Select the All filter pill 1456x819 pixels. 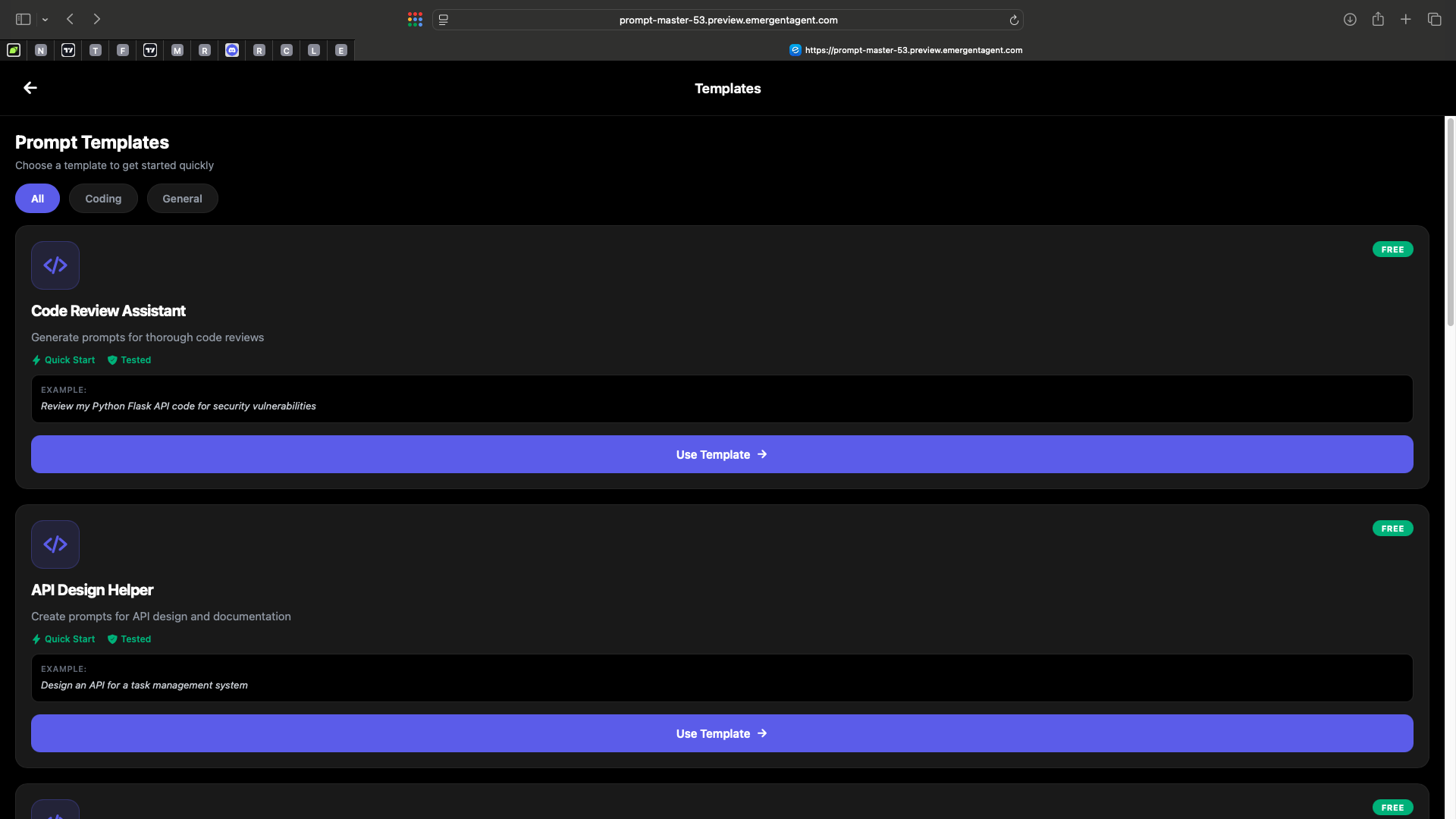point(37,198)
